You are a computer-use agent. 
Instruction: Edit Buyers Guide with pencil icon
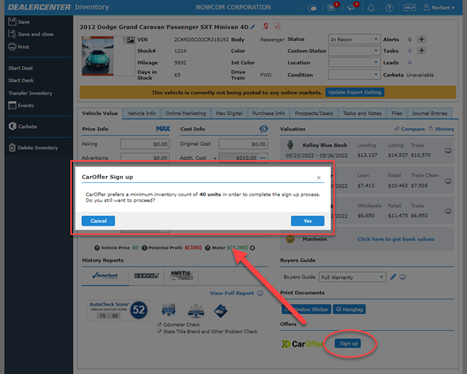[x=393, y=277]
